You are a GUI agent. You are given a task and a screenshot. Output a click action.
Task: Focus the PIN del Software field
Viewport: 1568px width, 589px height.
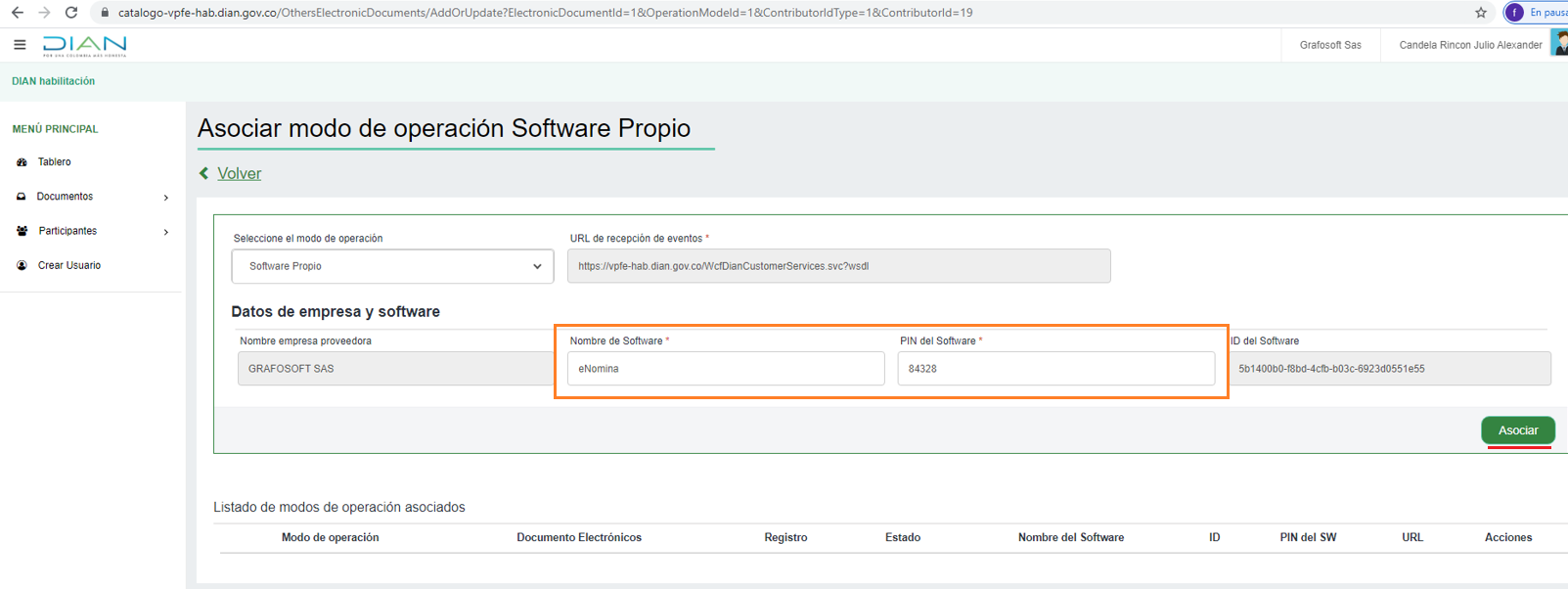[1055, 369]
